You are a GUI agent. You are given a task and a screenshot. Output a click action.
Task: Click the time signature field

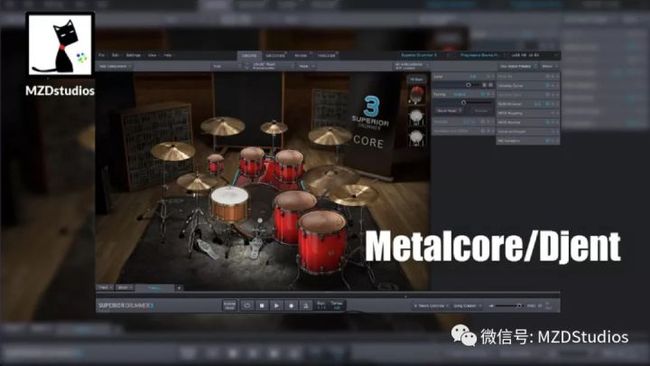pyautogui.click(x=321, y=305)
